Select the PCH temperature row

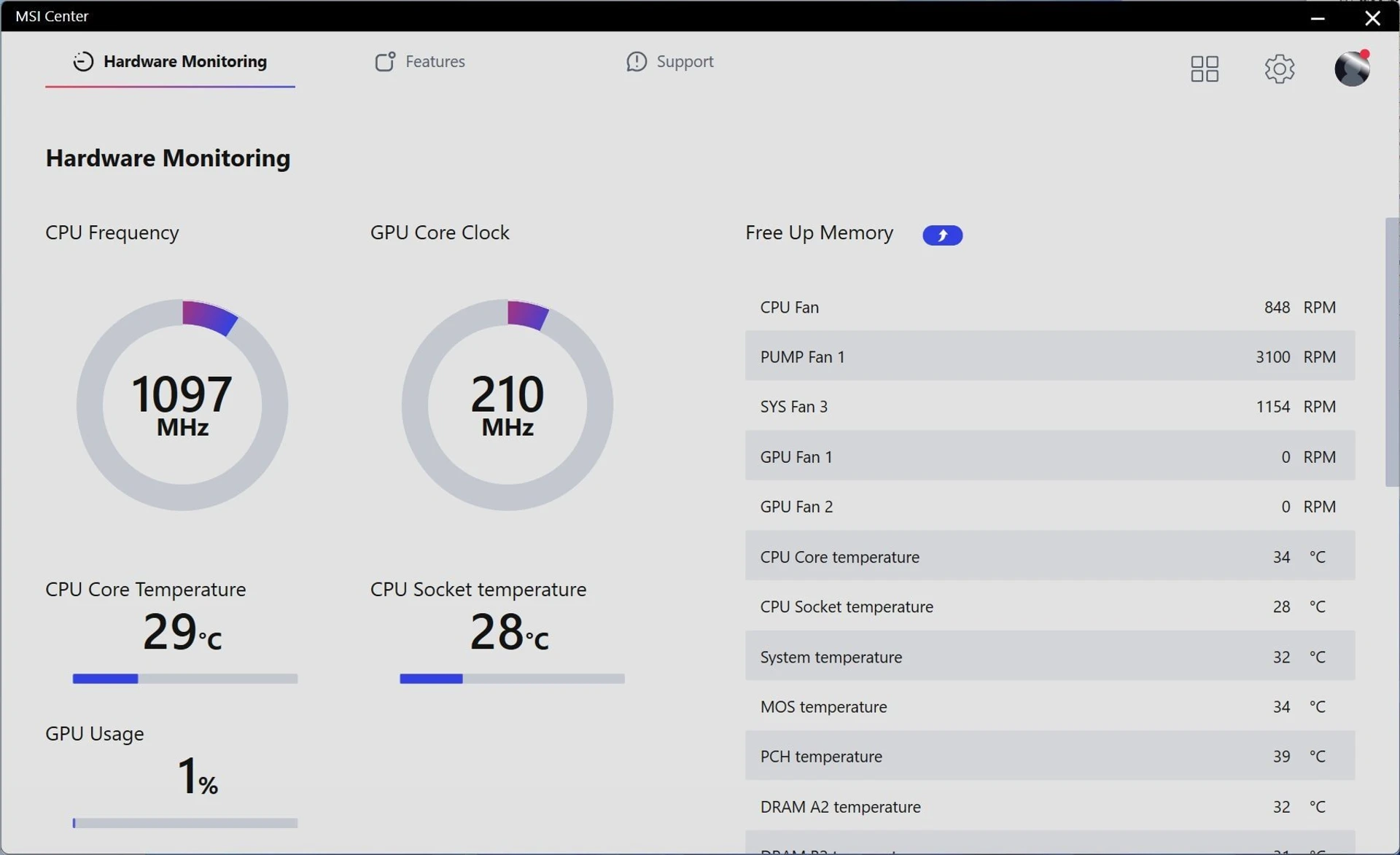click(x=1050, y=756)
